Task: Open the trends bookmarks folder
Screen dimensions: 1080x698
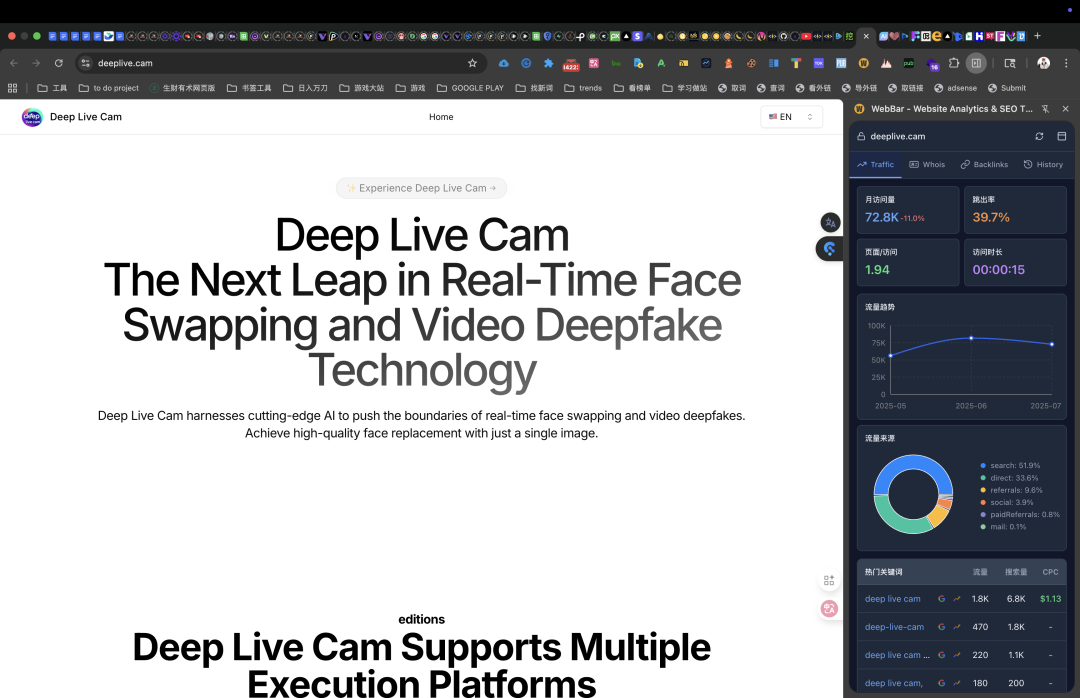Action: click(583, 88)
